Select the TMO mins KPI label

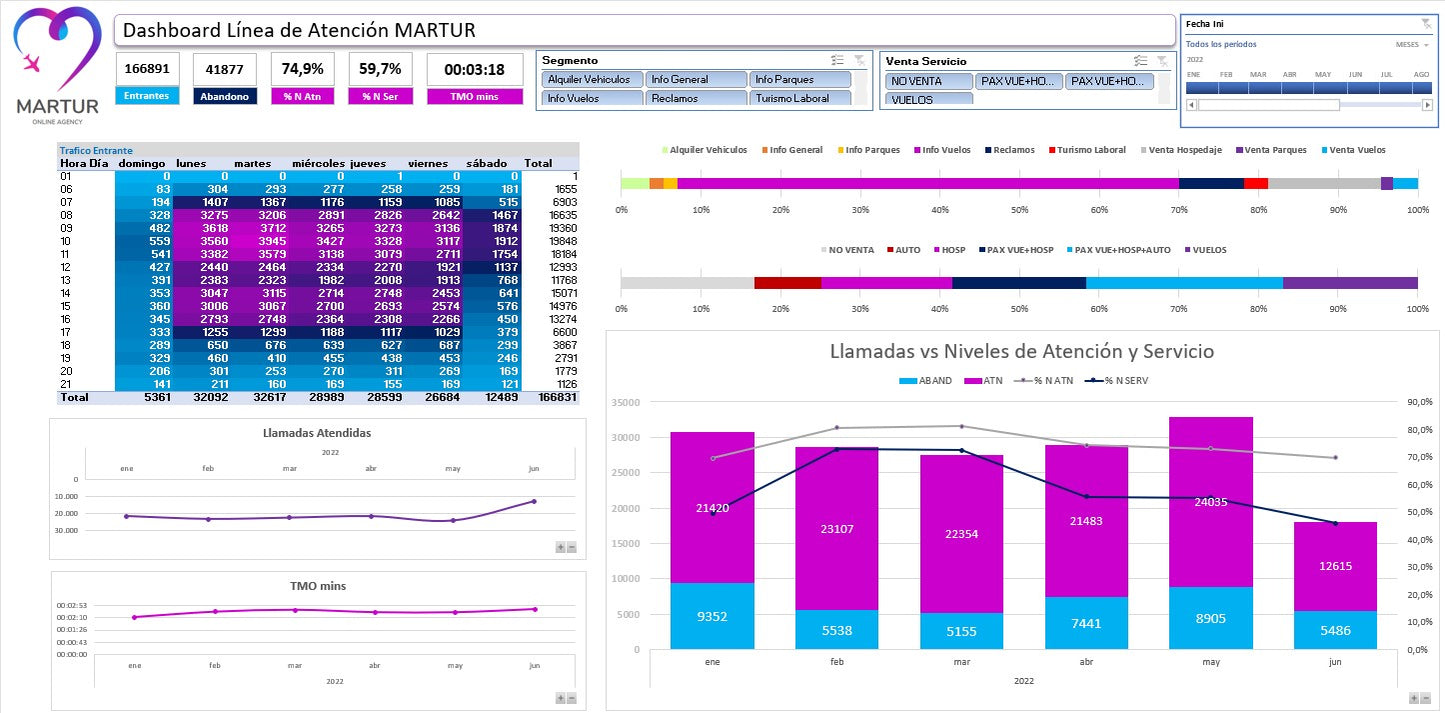(x=475, y=96)
